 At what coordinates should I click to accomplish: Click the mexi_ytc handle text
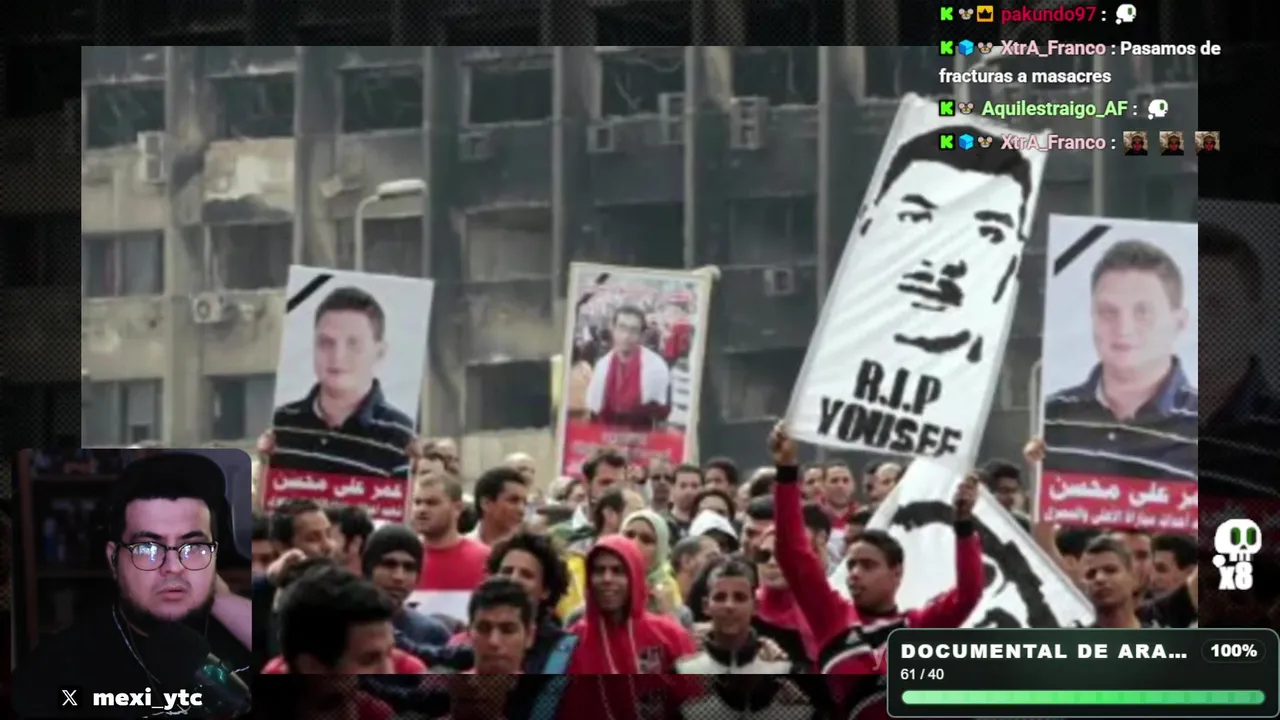[x=147, y=698]
